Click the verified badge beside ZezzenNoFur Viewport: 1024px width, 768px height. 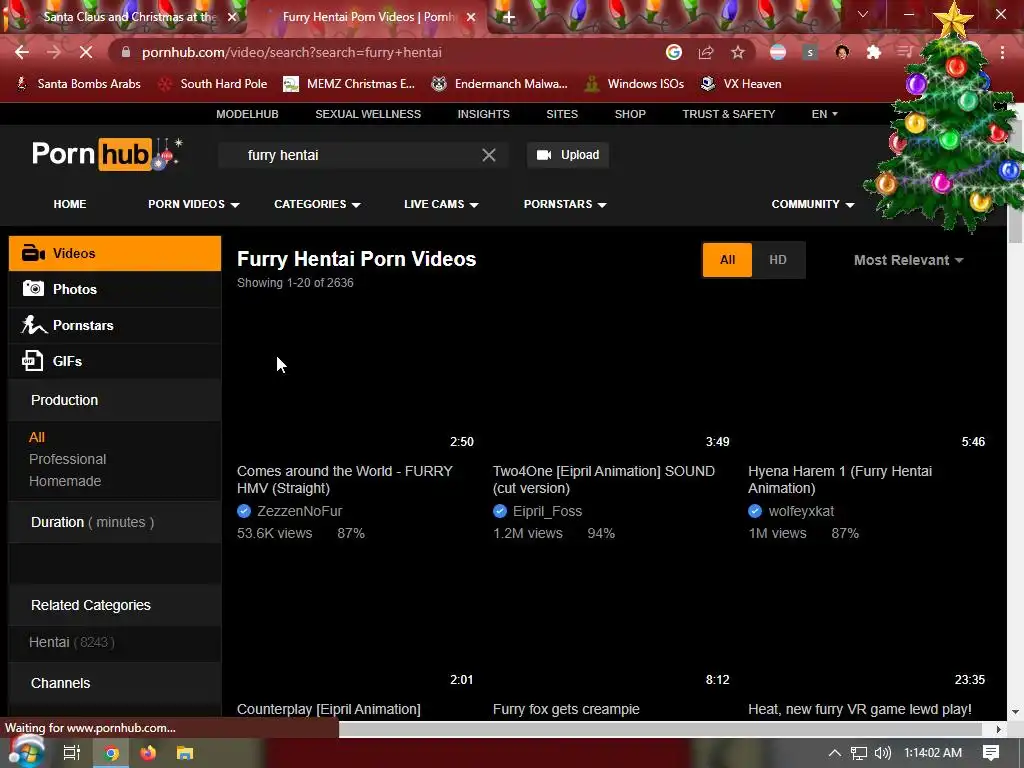(244, 511)
